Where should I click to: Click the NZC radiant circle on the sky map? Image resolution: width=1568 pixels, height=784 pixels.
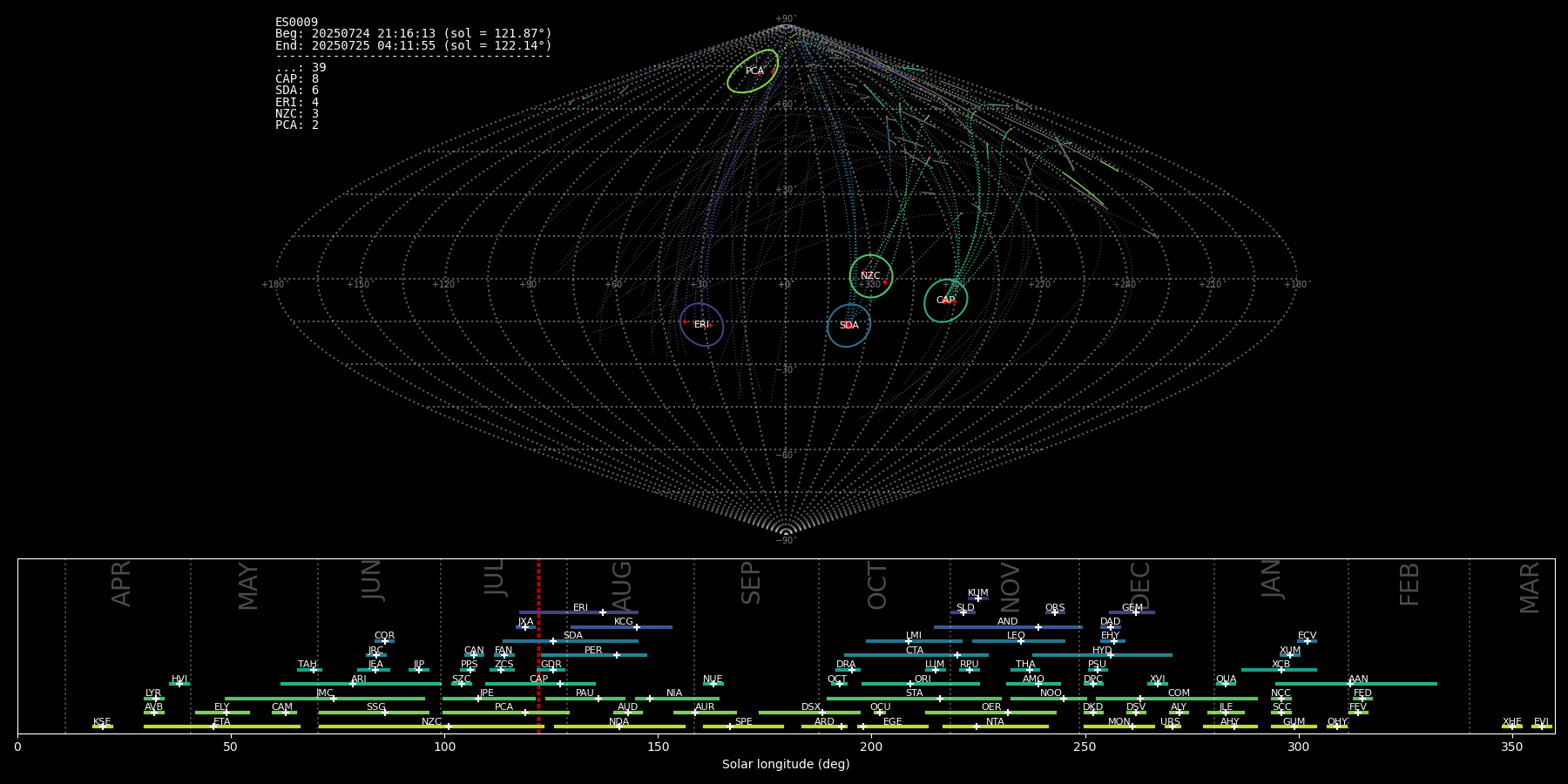[871, 276]
